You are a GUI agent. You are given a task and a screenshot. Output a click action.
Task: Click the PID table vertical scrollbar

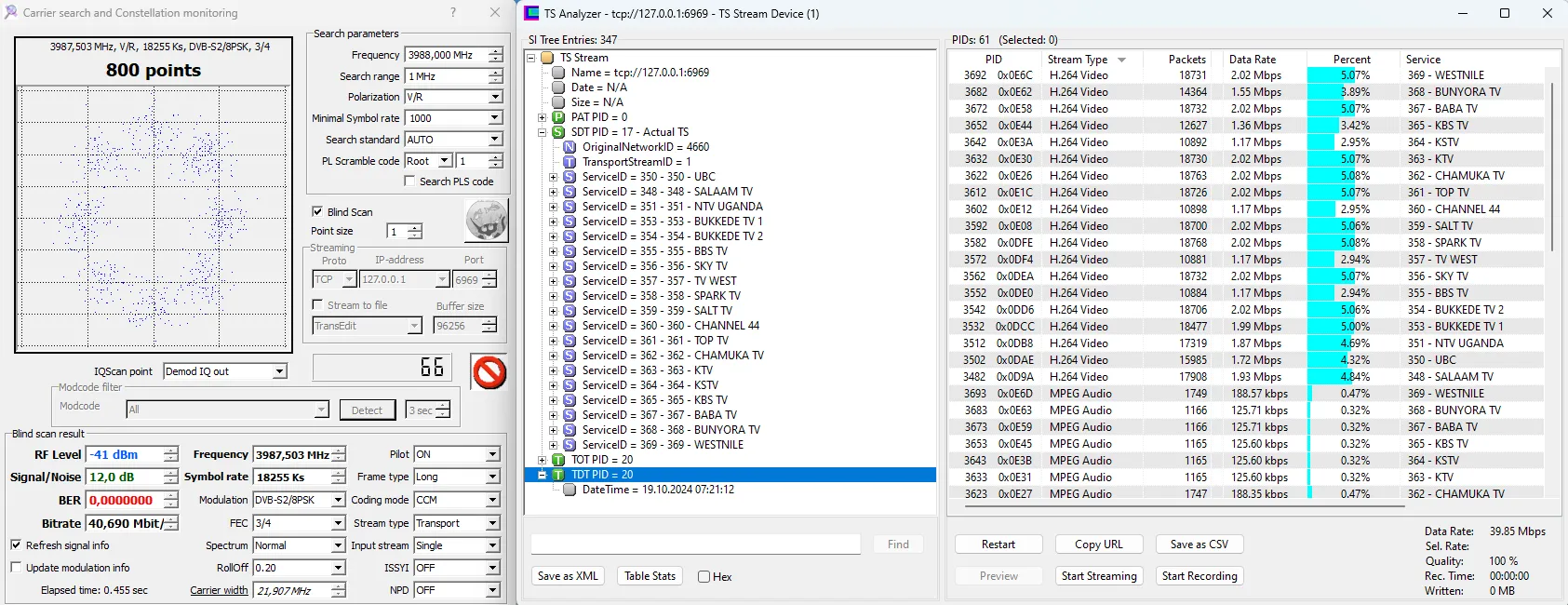click(x=1551, y=168)
